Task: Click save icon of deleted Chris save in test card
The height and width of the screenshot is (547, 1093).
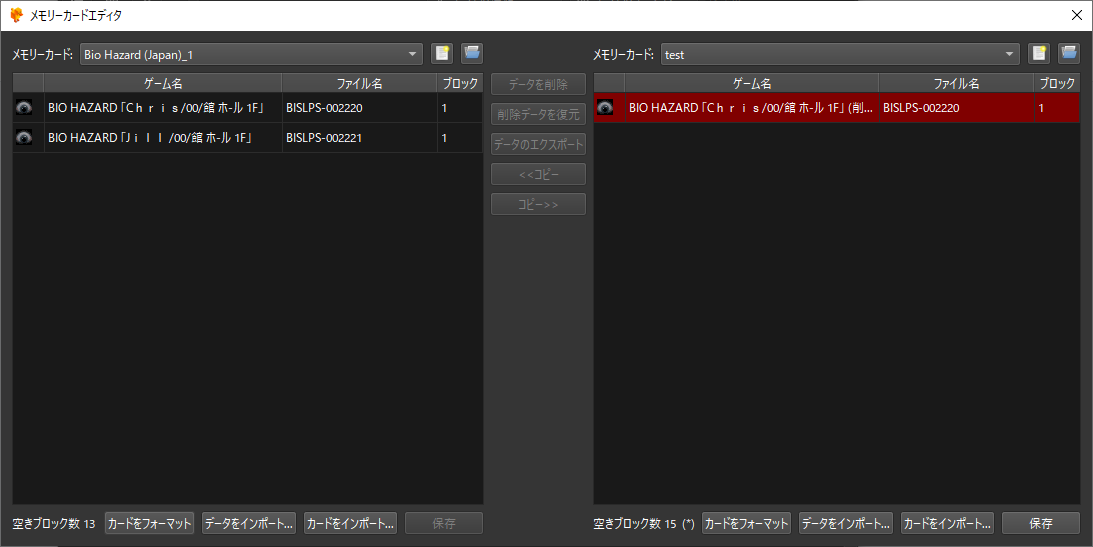Action: pos(605,108)
